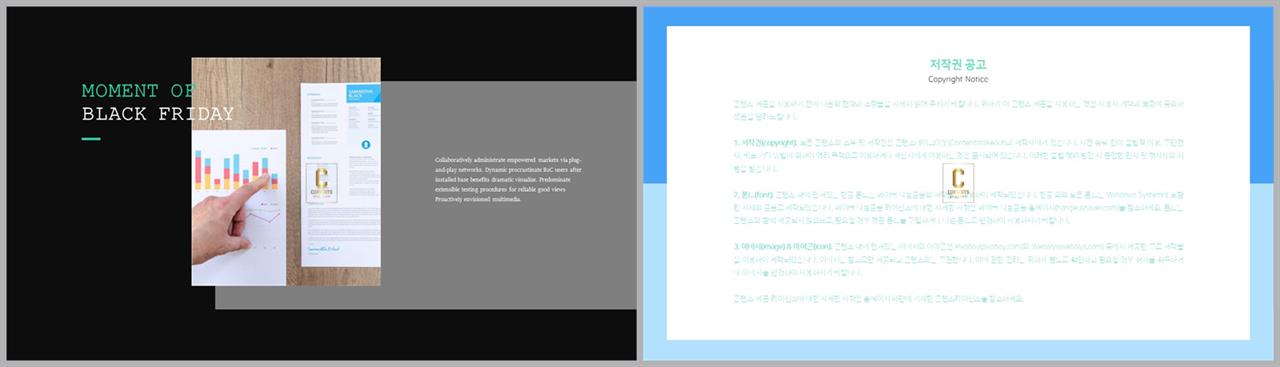Click the 'Collaboratively administrate' body paragraph

coord(508,179)
